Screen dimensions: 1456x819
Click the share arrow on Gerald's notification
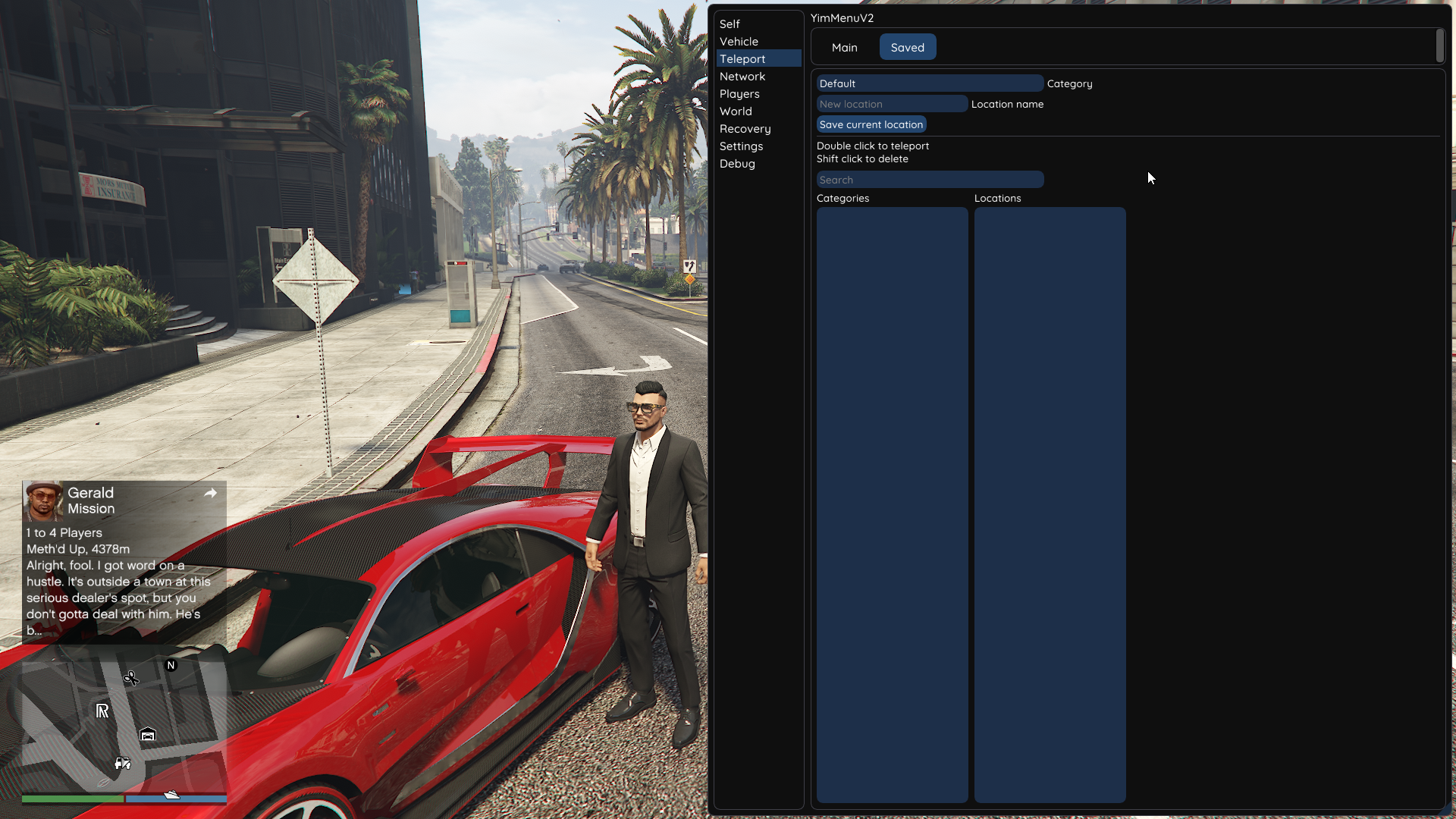pyautogui.click(x=211, y=494)
